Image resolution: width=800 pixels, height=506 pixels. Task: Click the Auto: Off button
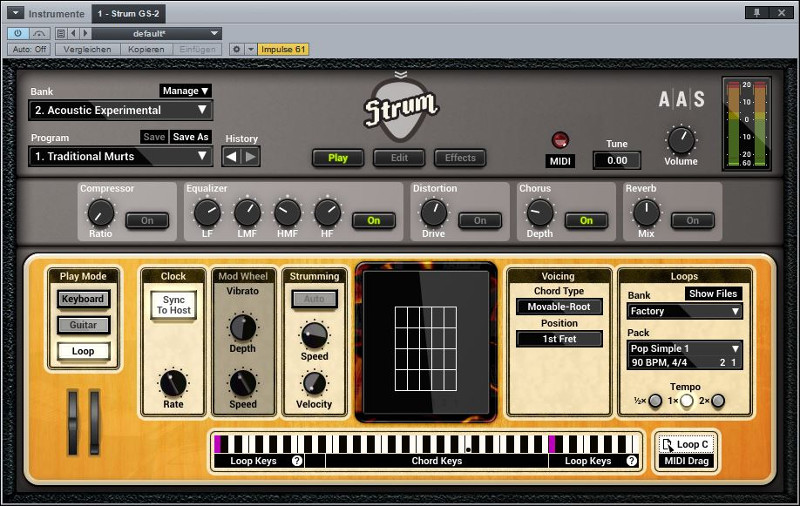point(29,49)
